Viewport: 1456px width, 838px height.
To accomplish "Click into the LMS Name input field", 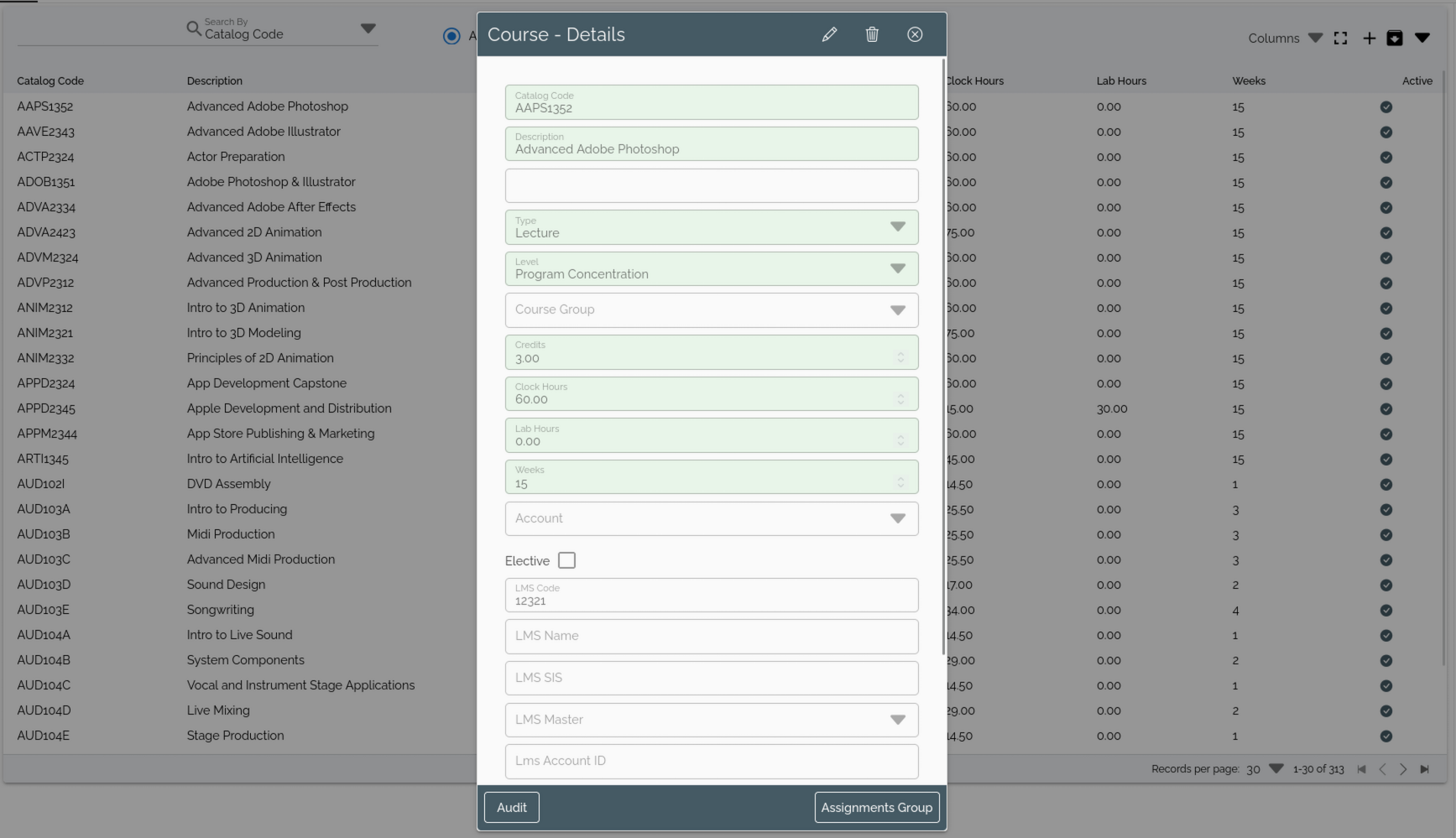I will (x=711, y=637).
